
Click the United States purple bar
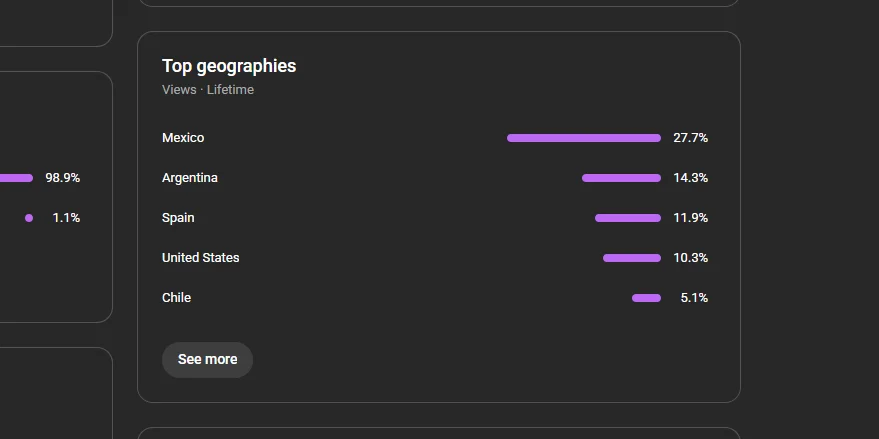point(632,258)
